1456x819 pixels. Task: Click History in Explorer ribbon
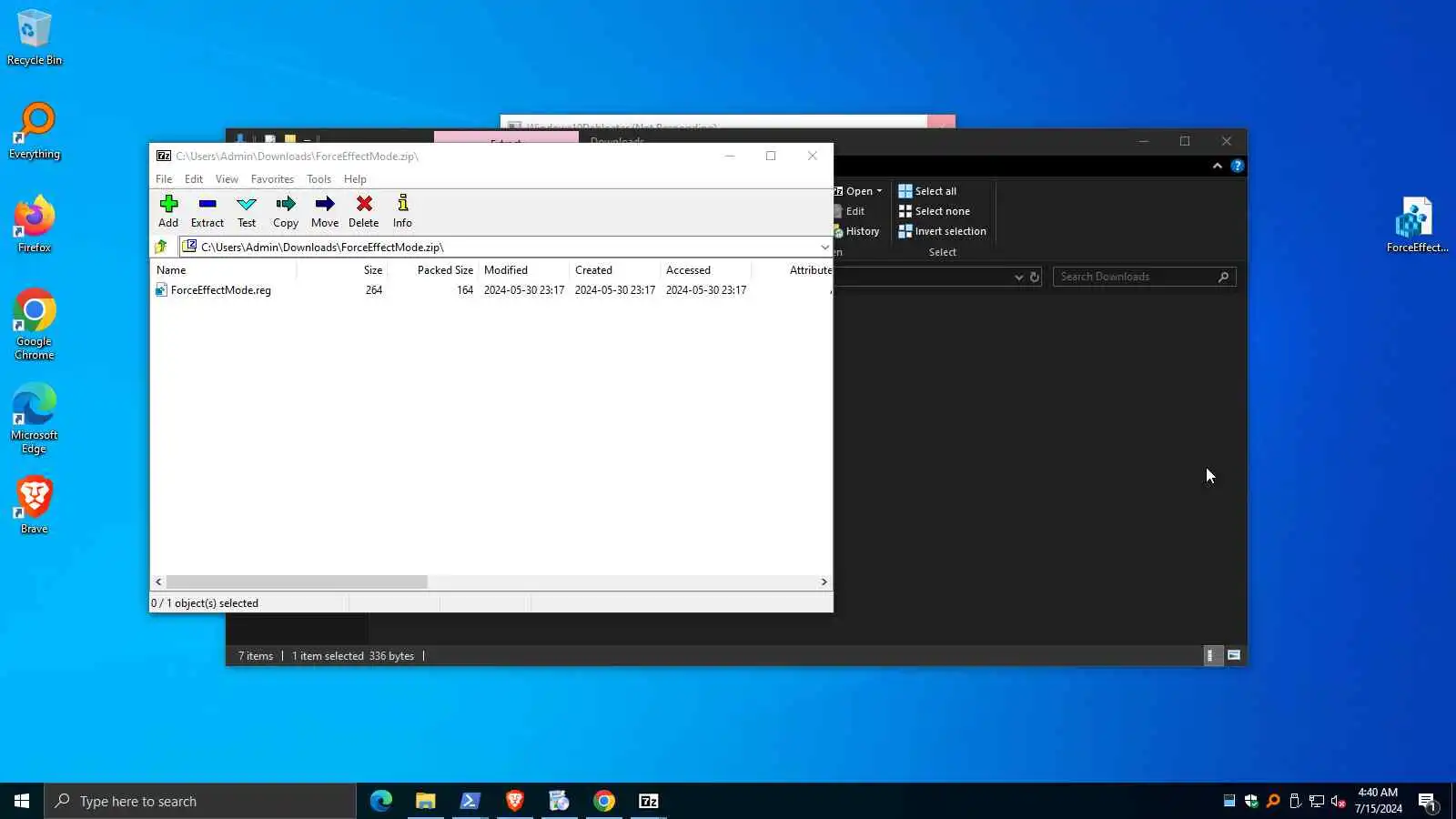point(857,231)
